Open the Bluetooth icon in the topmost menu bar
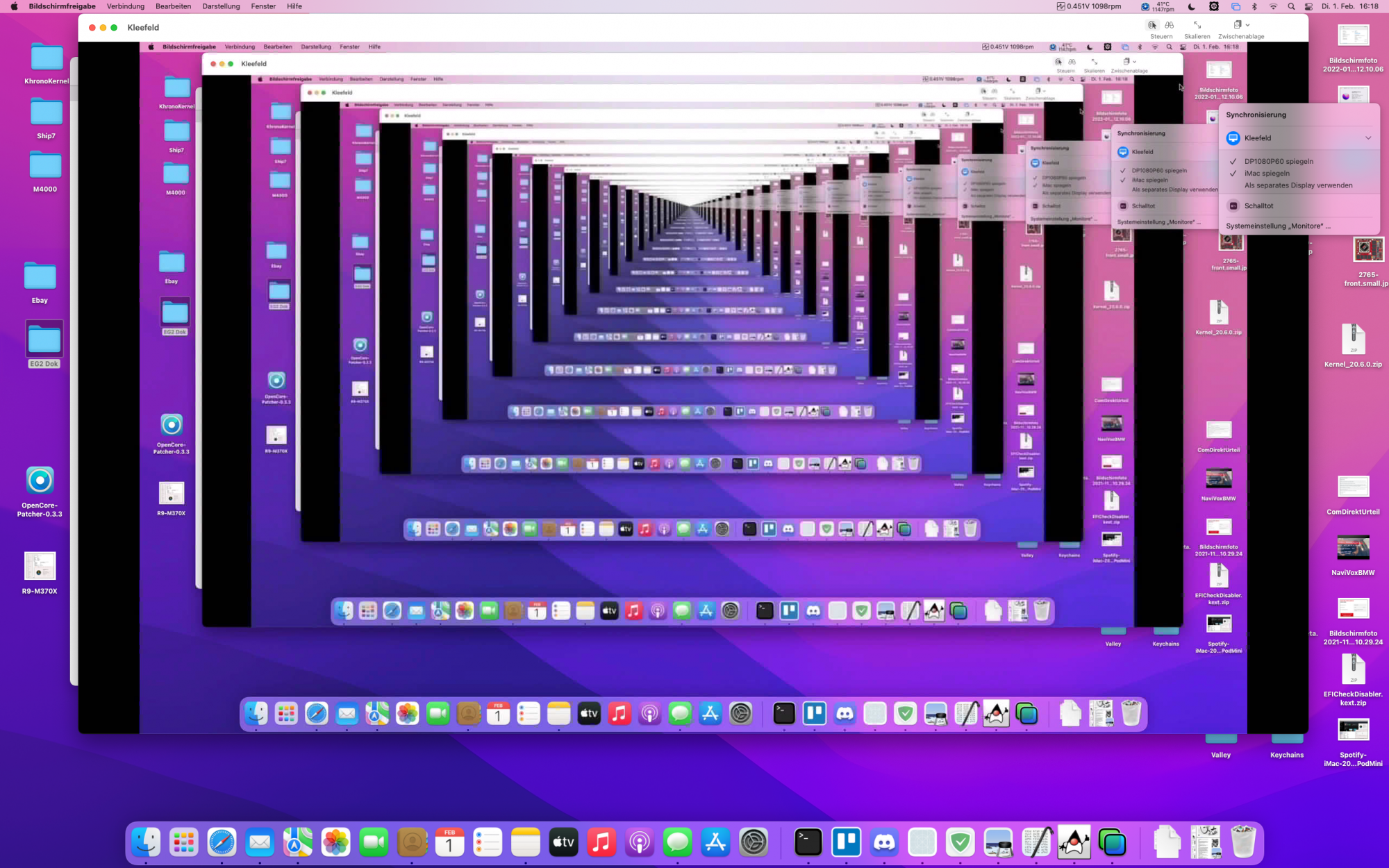Viewport: 1389px width, 868px height. pos(1254,6)
